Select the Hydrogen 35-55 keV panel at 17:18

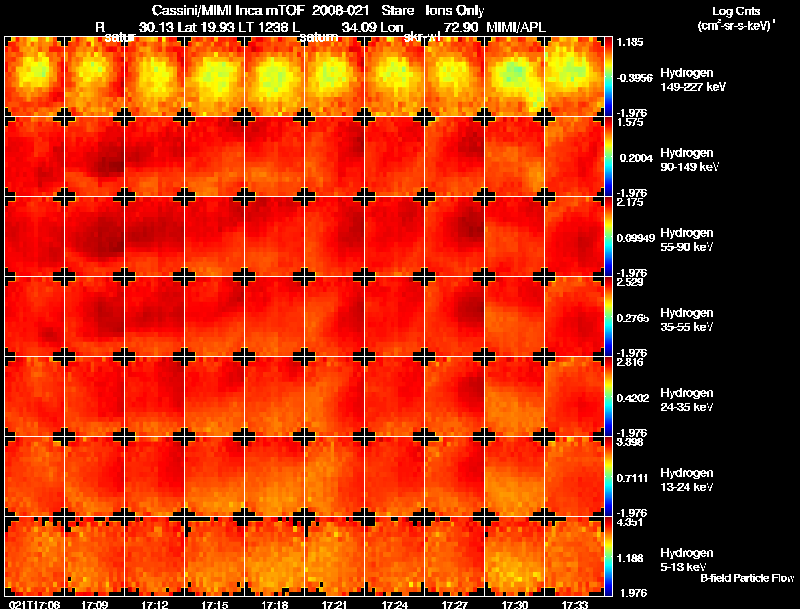click(274, 317)
